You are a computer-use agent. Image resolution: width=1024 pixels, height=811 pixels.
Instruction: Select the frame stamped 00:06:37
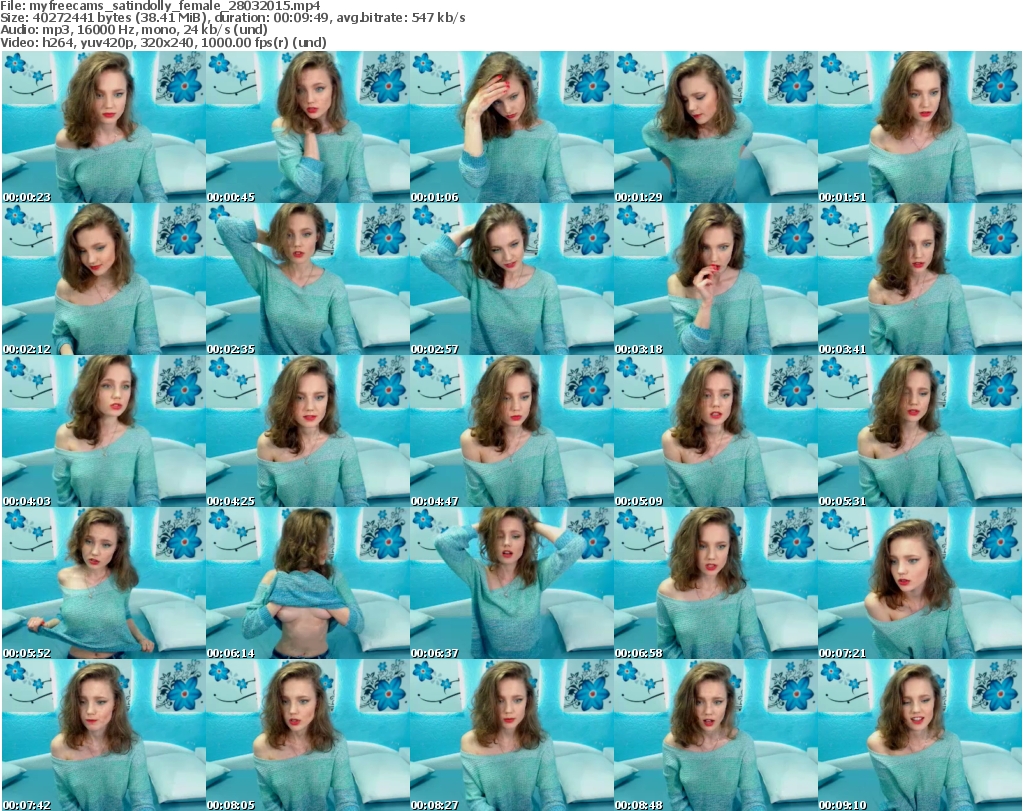511,583
